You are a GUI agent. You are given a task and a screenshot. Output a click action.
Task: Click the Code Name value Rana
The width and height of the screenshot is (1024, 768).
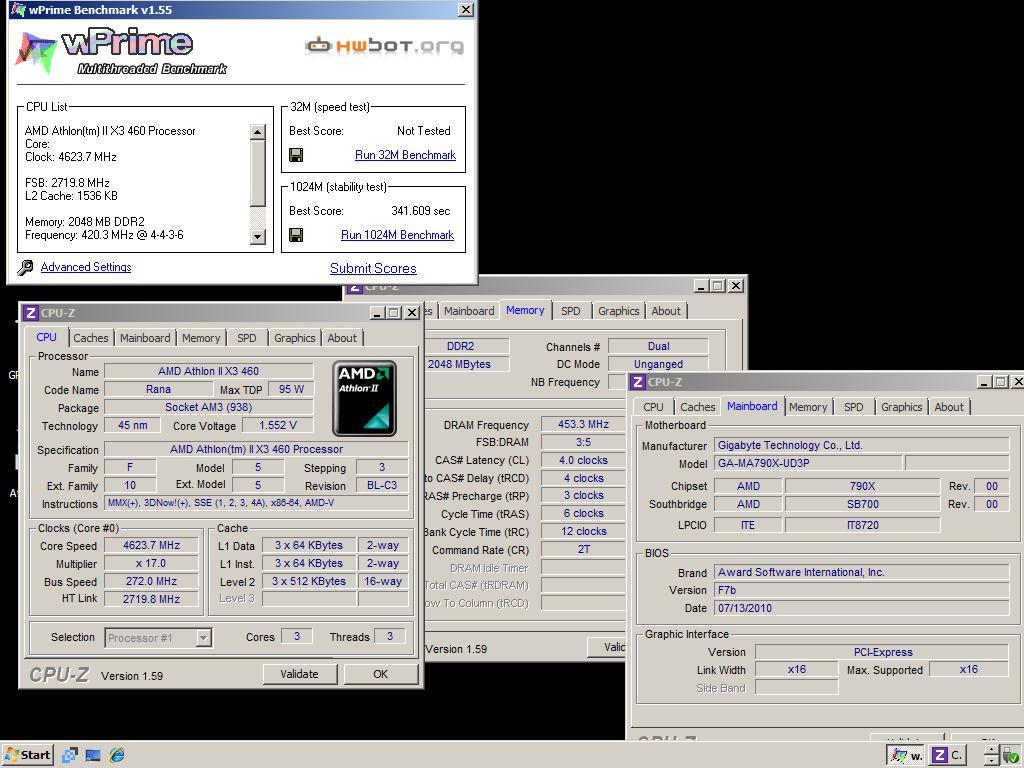pos(158,389)
